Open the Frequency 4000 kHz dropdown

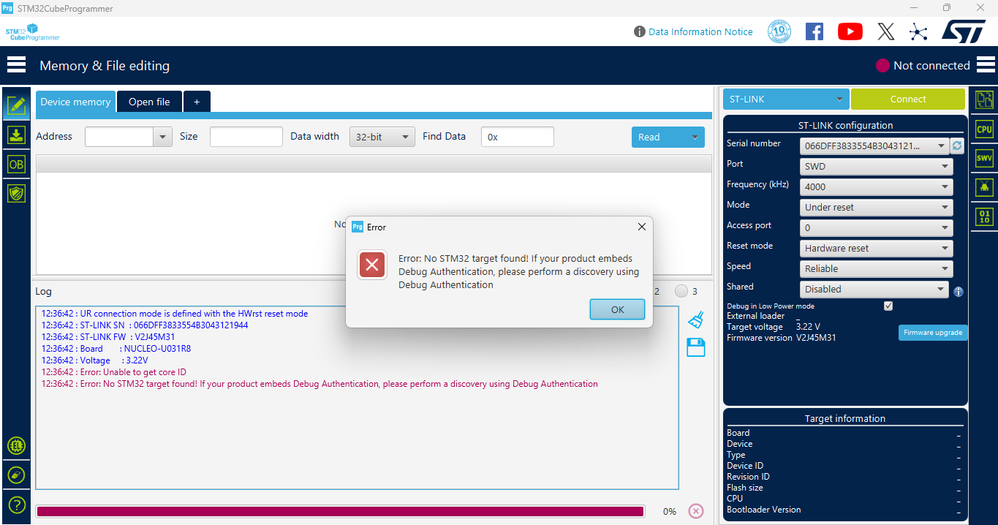(876, 186)
